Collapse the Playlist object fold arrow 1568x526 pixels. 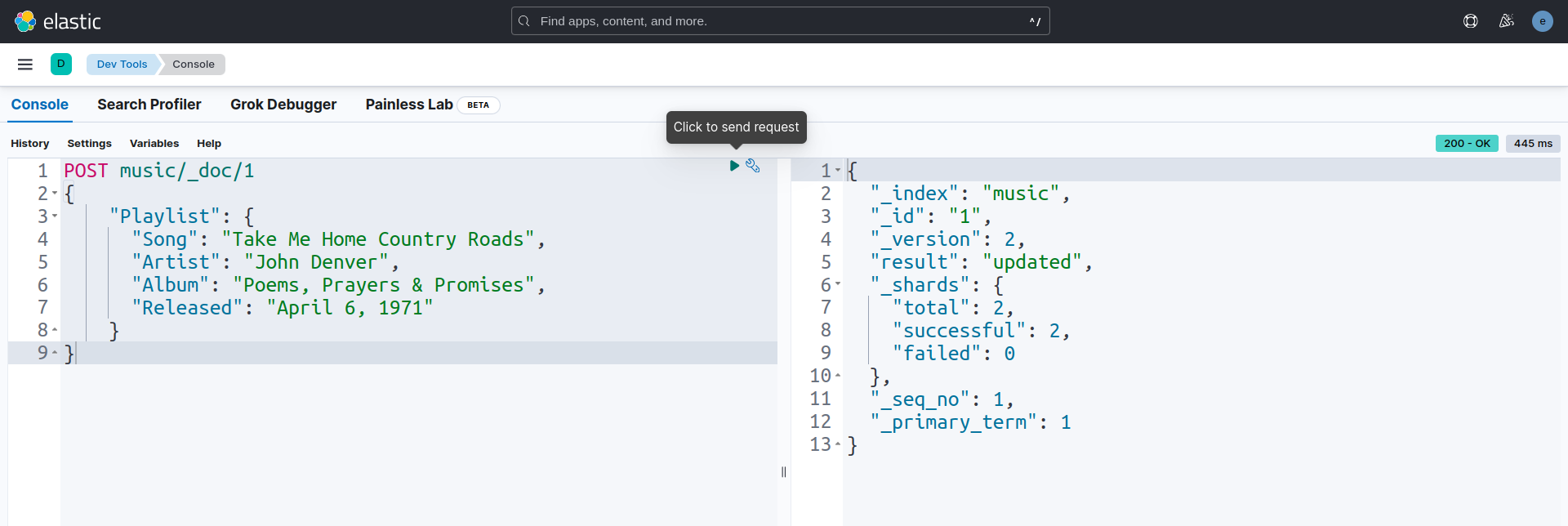coord(55,216)
